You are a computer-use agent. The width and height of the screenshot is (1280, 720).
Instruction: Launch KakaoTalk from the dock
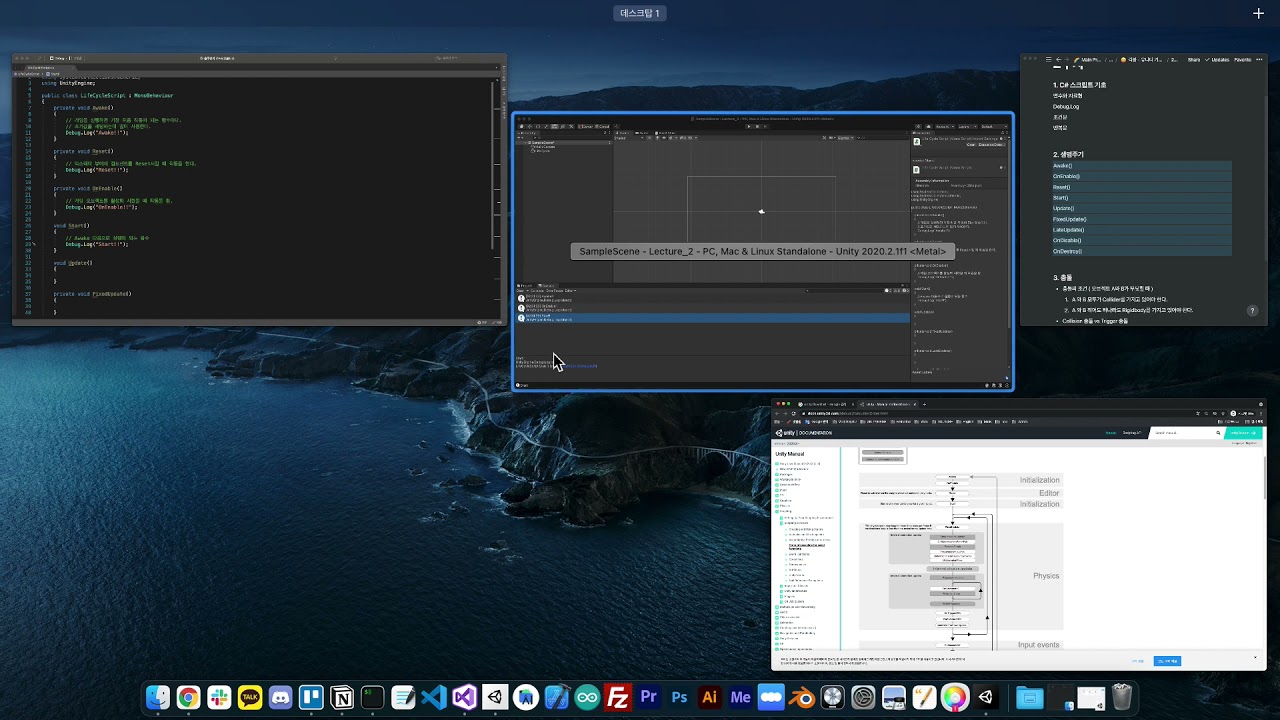pyautogui.click(x=250, y=697)
